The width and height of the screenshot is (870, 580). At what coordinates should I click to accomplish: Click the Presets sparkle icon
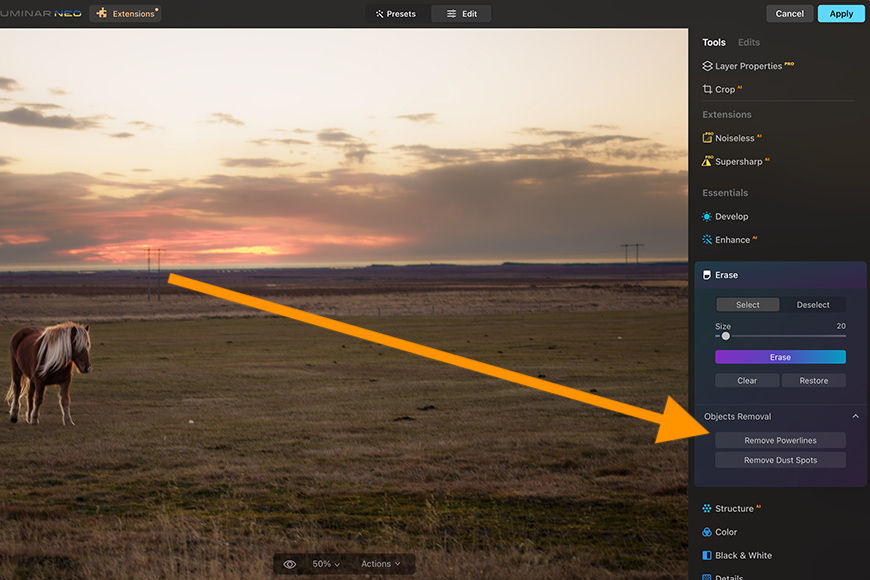(x=380, y=14)
